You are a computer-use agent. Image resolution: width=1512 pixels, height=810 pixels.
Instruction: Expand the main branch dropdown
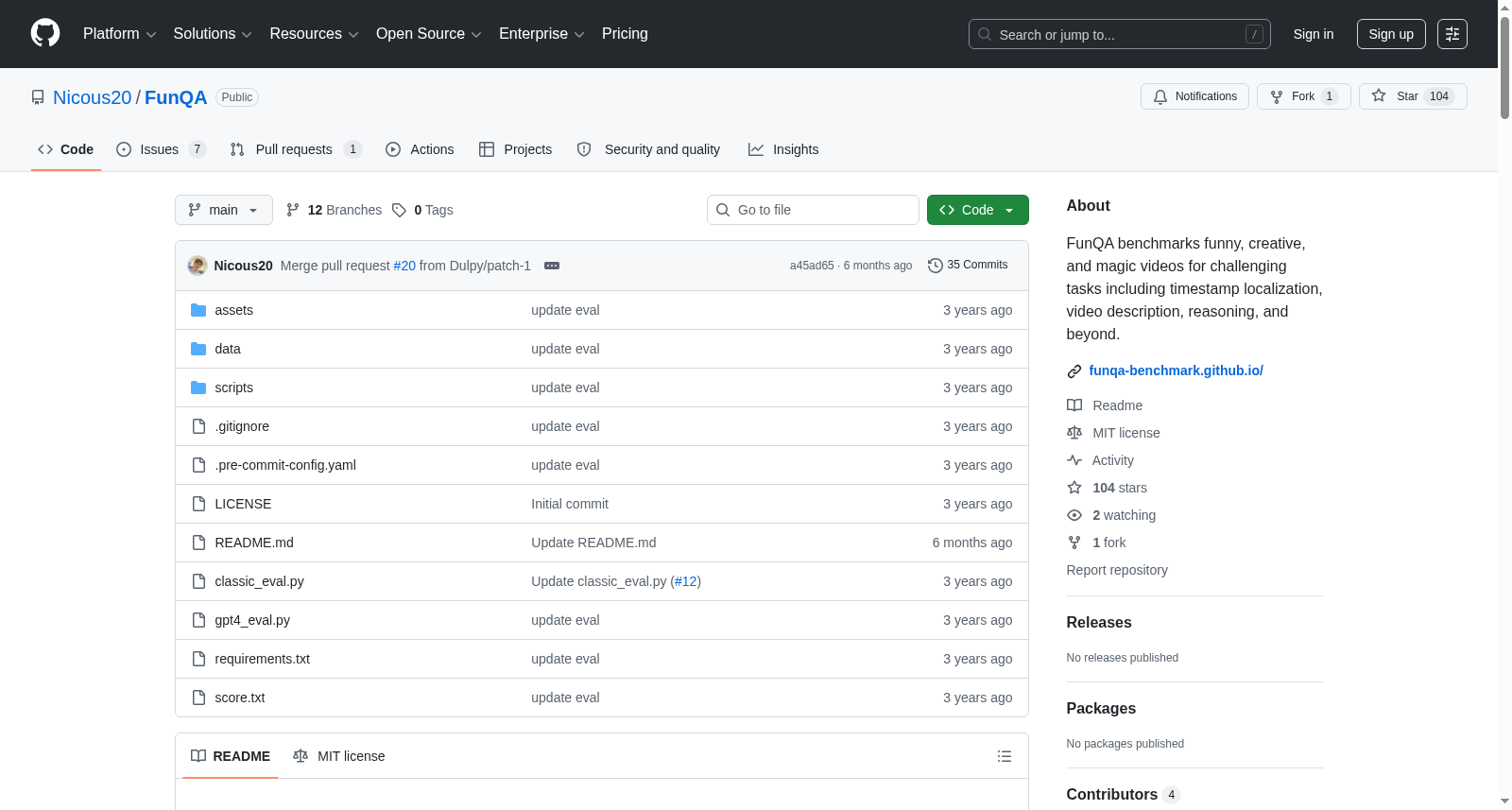tap(224, 210)
